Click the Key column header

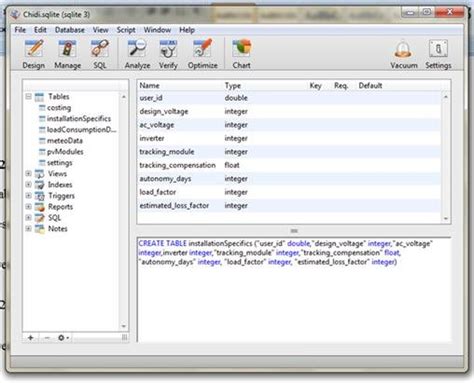(315, 85)
